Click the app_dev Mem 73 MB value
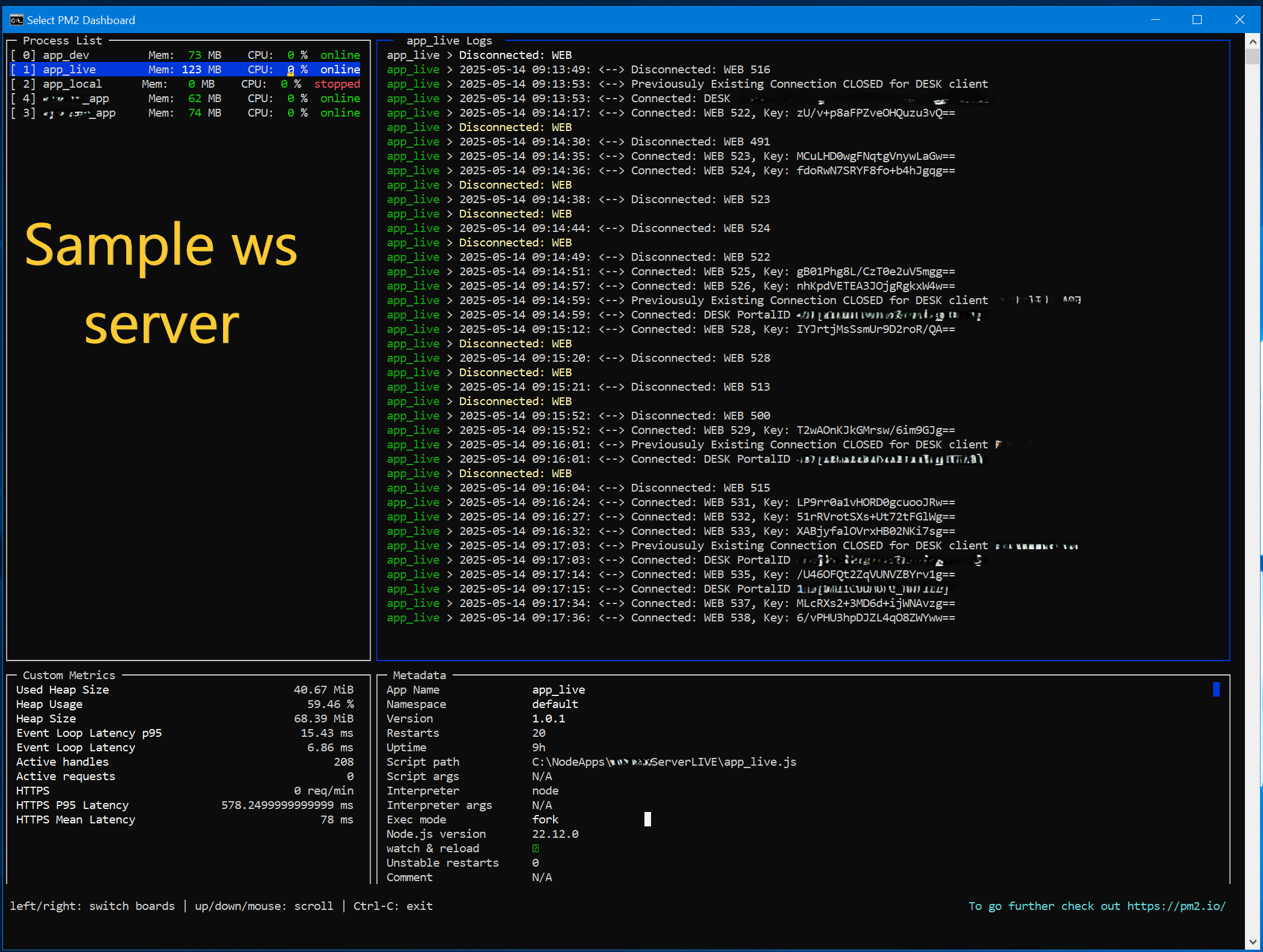This screenshot has height=952, width=1263. 204,55
